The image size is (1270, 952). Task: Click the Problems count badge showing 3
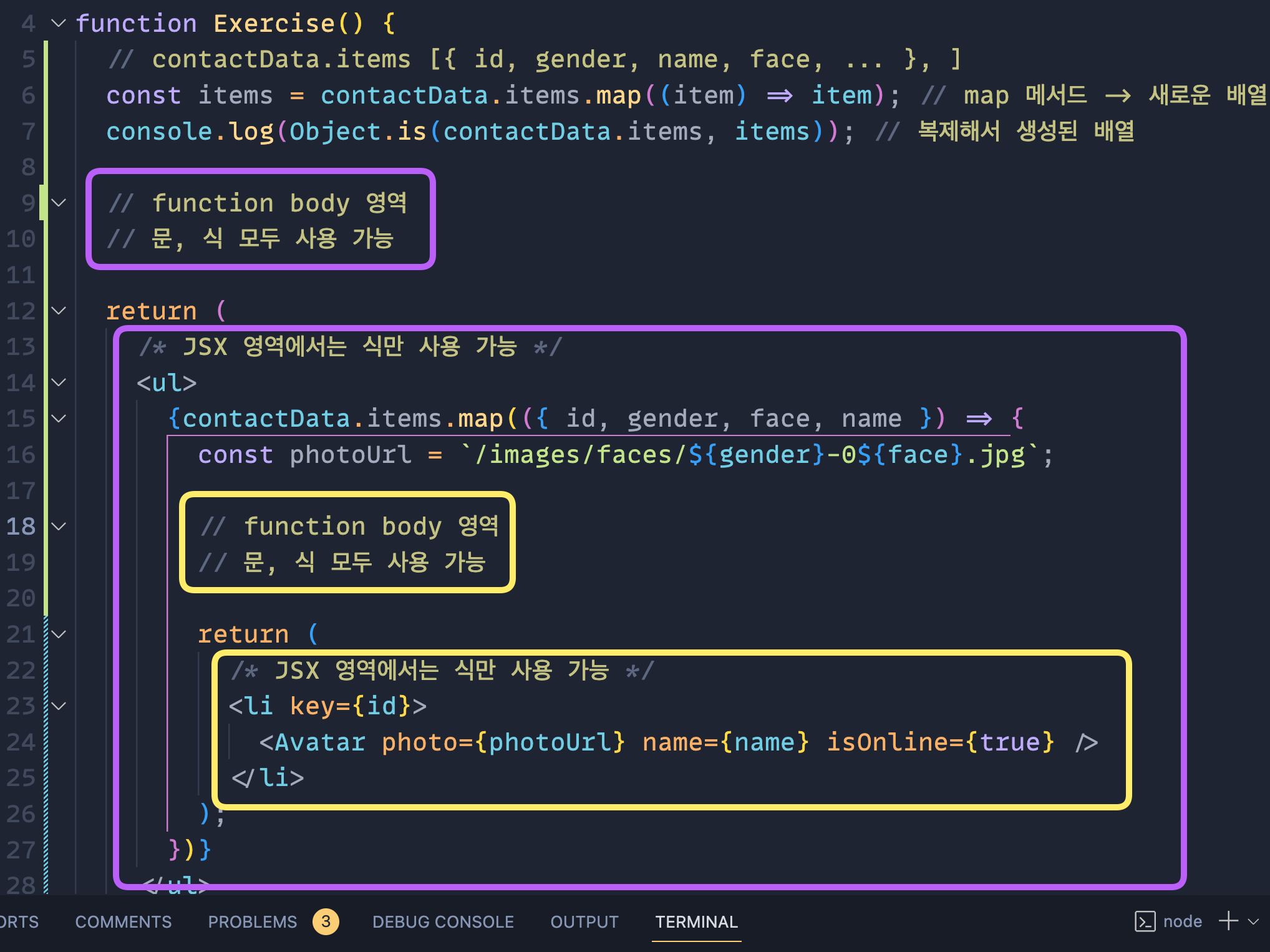(x=325, y=921)
